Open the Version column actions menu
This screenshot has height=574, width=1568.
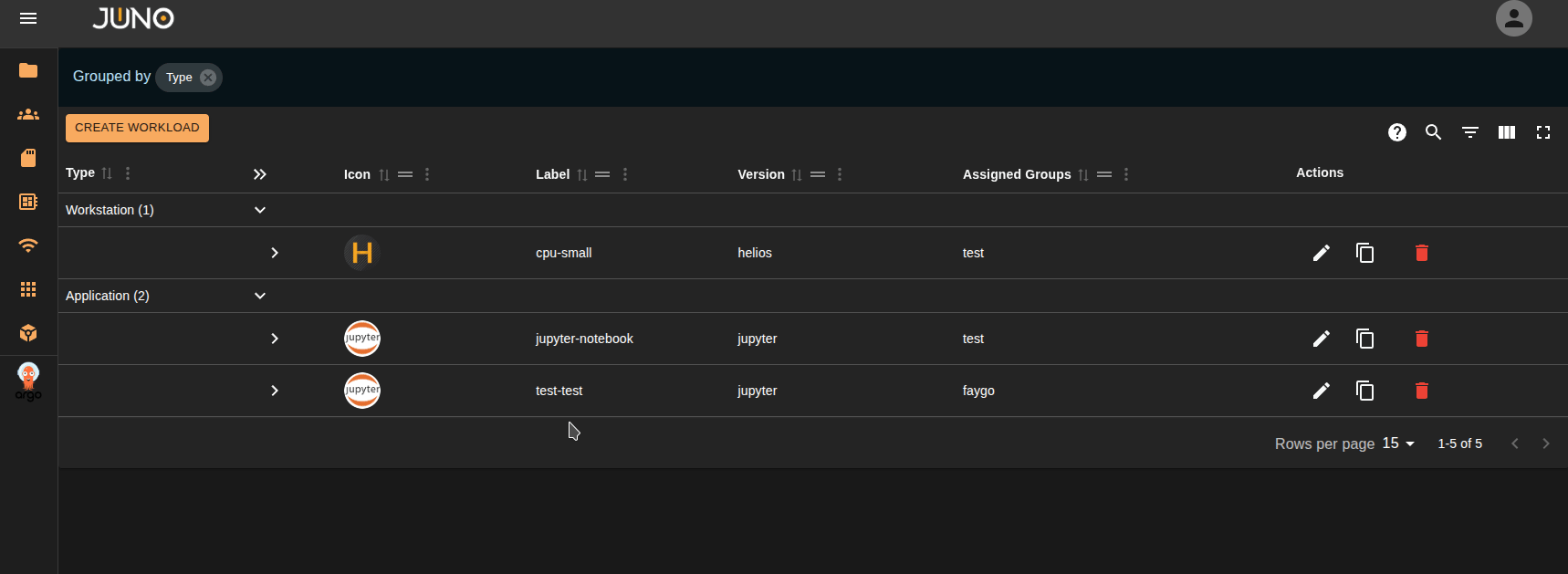[x=840, y=174]
